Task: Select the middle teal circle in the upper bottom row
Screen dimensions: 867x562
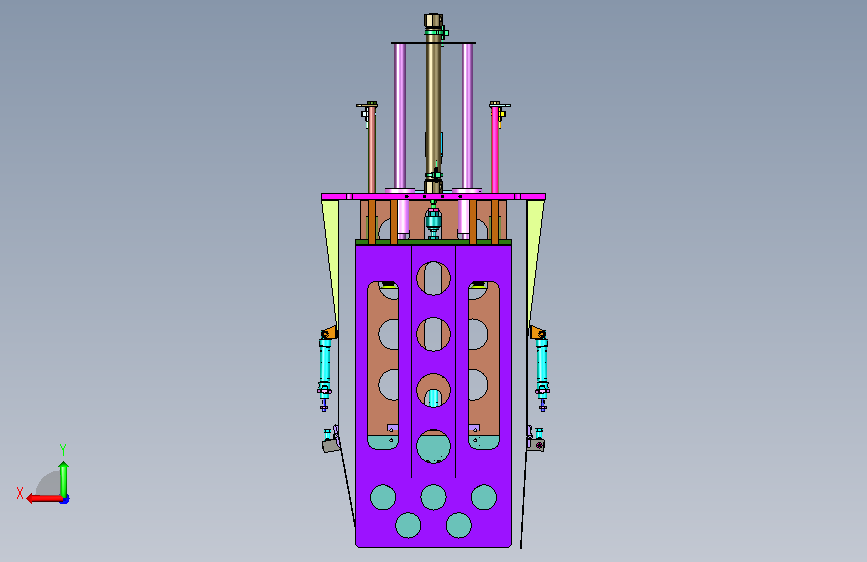Action: [x=434, y=497]
